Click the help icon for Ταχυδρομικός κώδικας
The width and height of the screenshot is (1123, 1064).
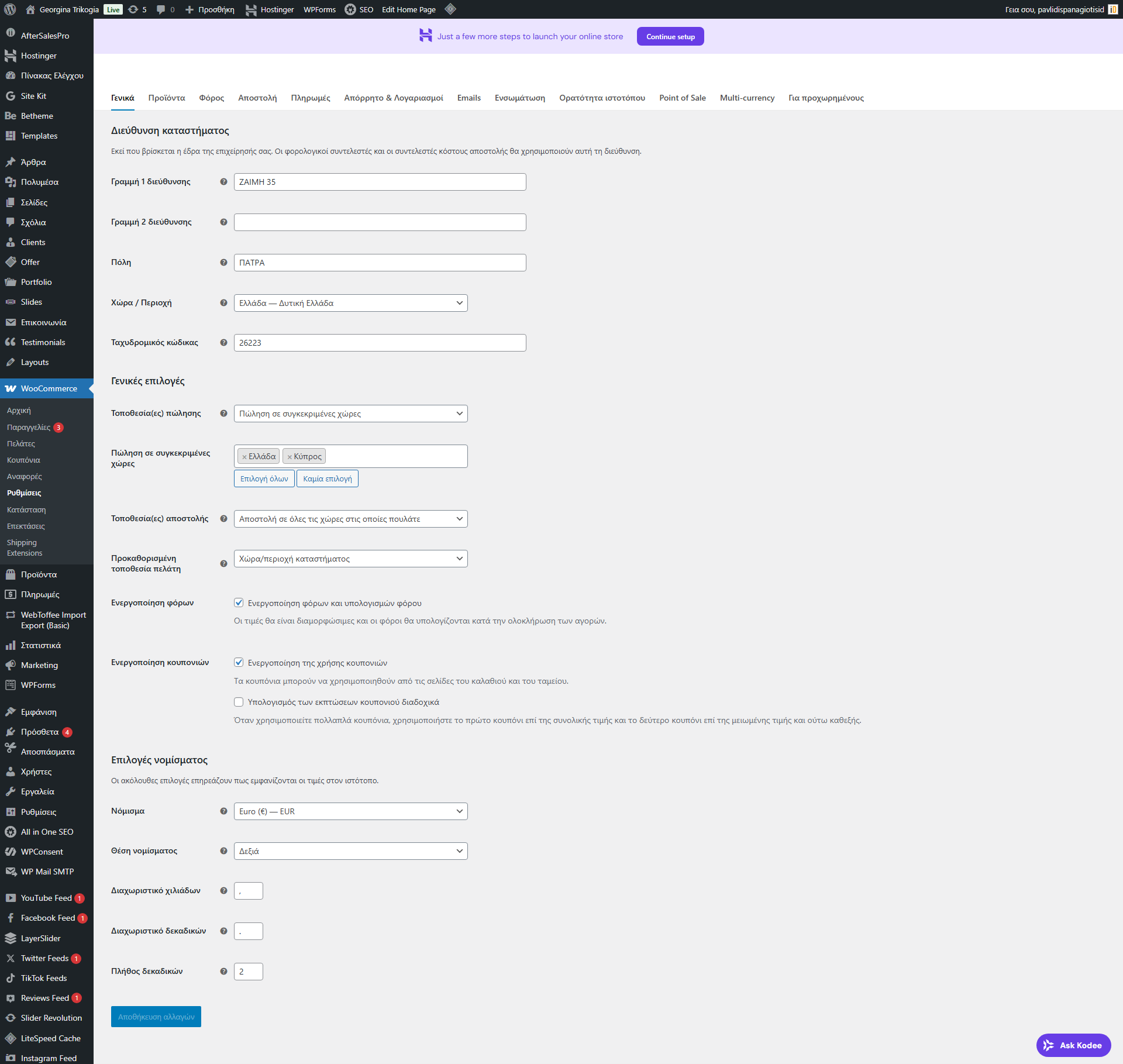coord(223,343)
